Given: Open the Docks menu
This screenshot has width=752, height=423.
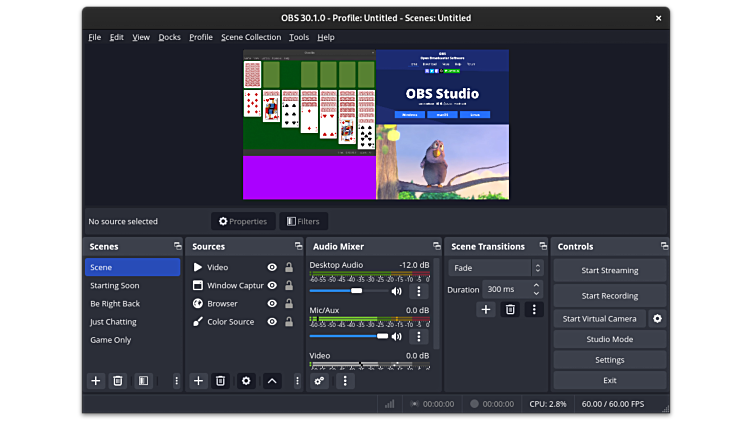Looking at the screenshot, I should point(170,37).
